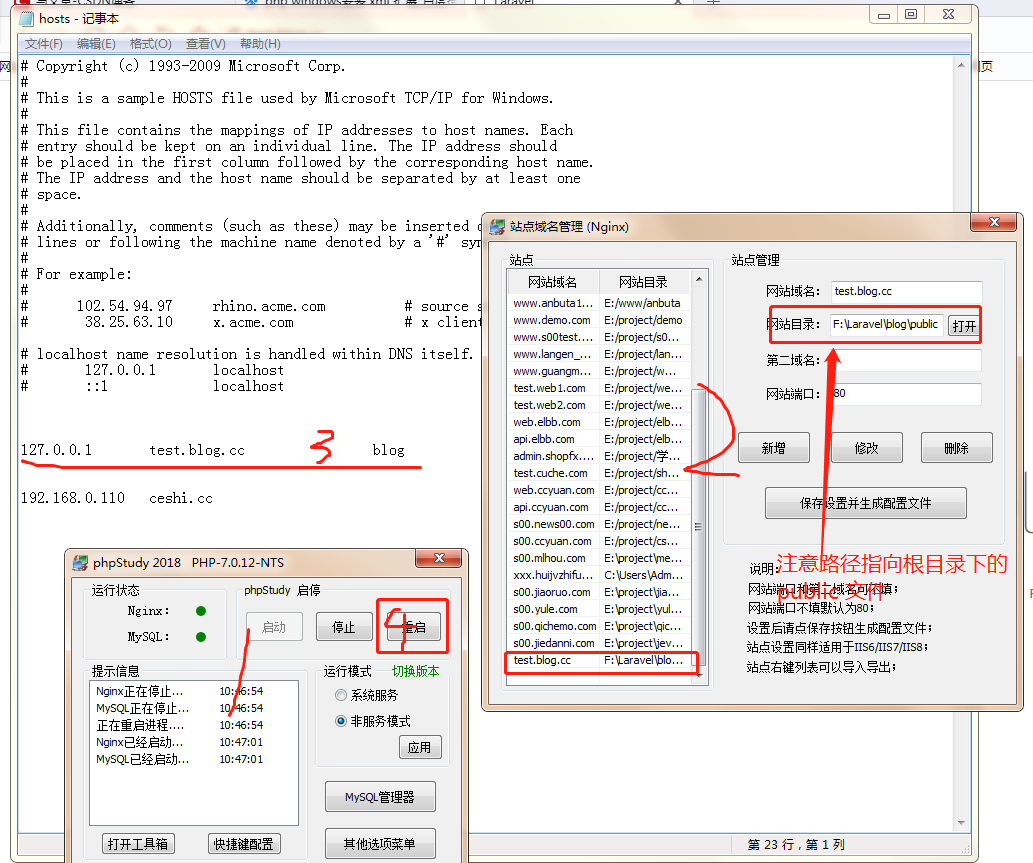This screenshot has width=1033, height=863.
Task: Minimize the hosts Notepad window
Action: click(884, 14)
